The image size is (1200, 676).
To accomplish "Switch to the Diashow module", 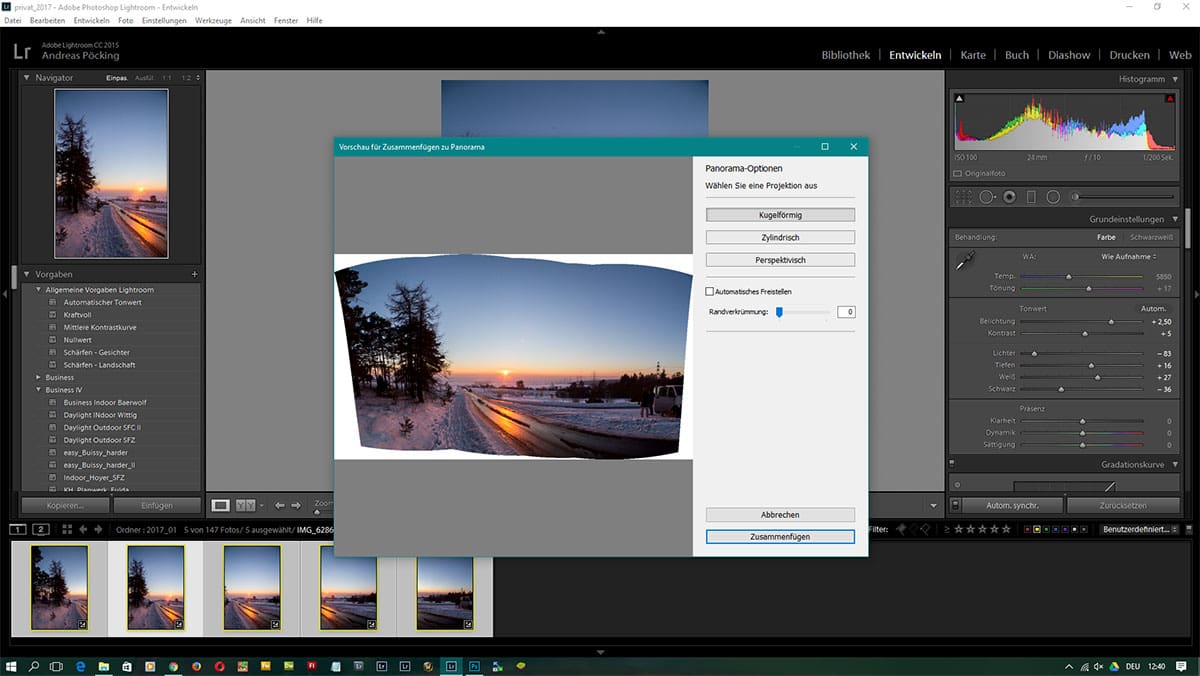I will pyautogui.click(x=1069, y=55).
